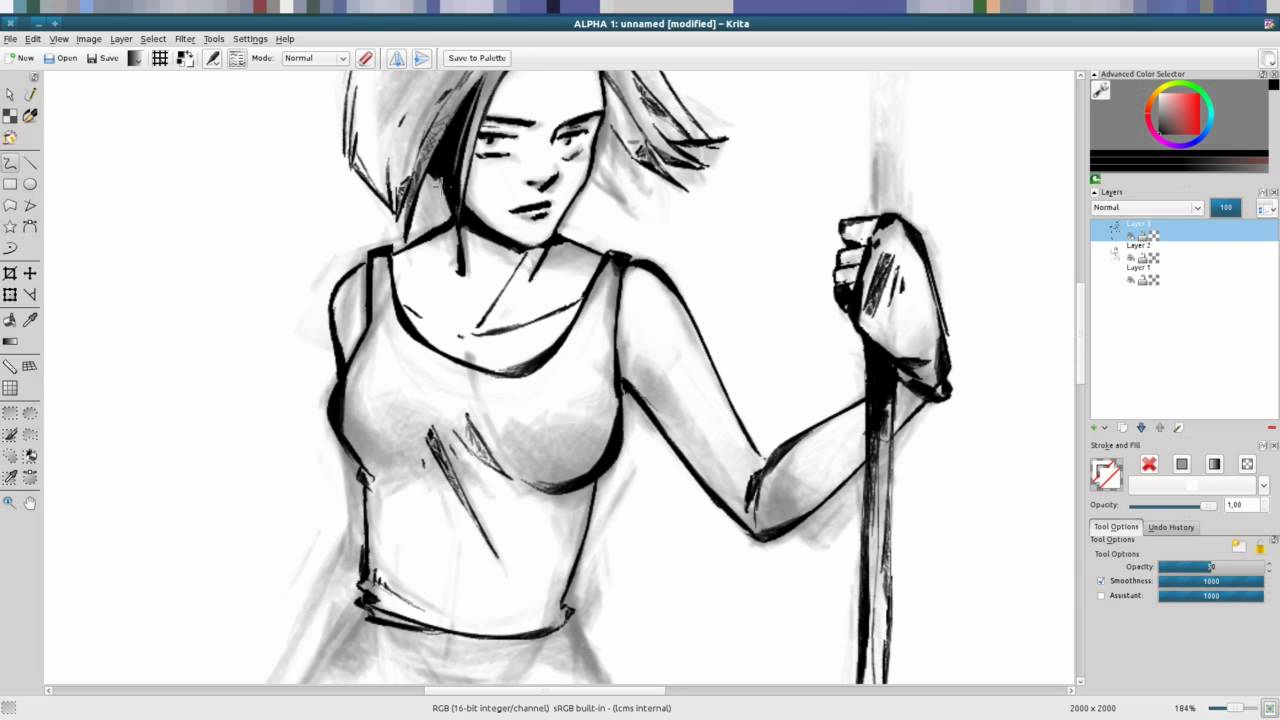Disable the Smoothness checkbox

click(x=1101, y=581)
